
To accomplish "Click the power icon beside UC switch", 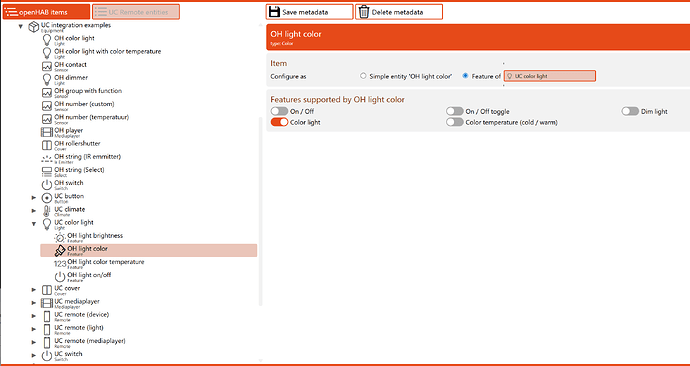I will 47,356.
